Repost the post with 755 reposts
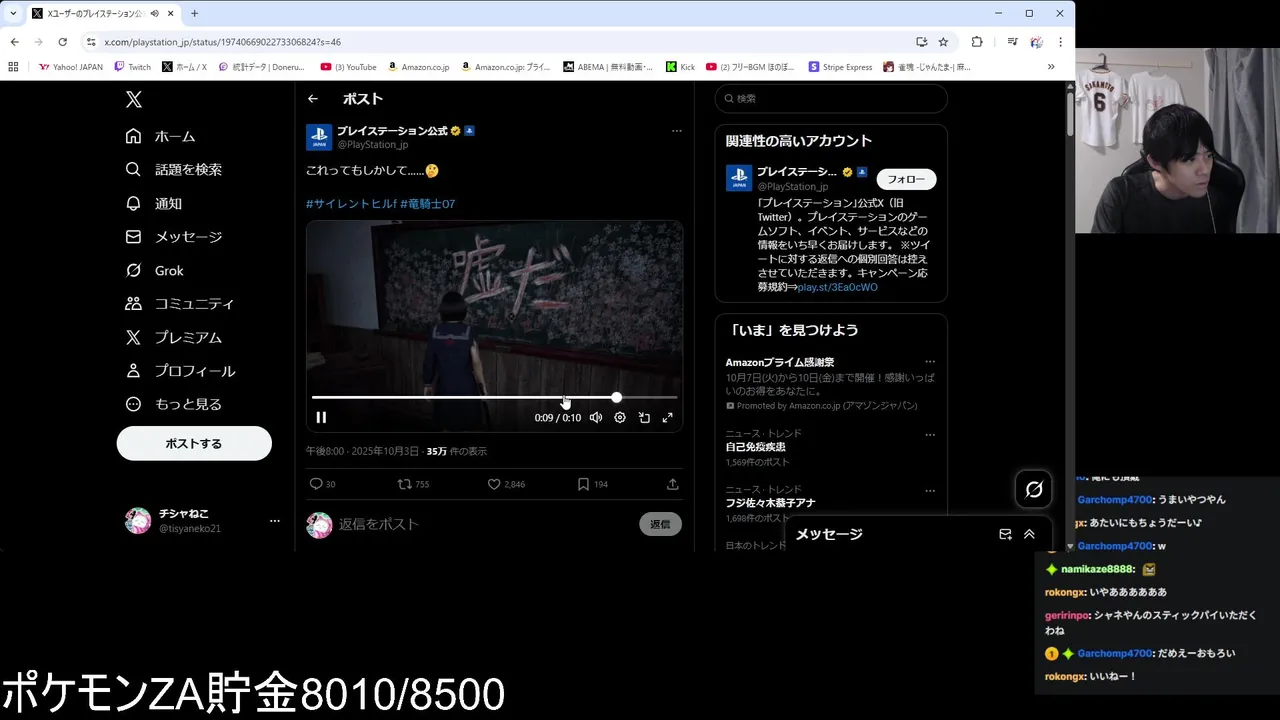 tap(413, 484)
